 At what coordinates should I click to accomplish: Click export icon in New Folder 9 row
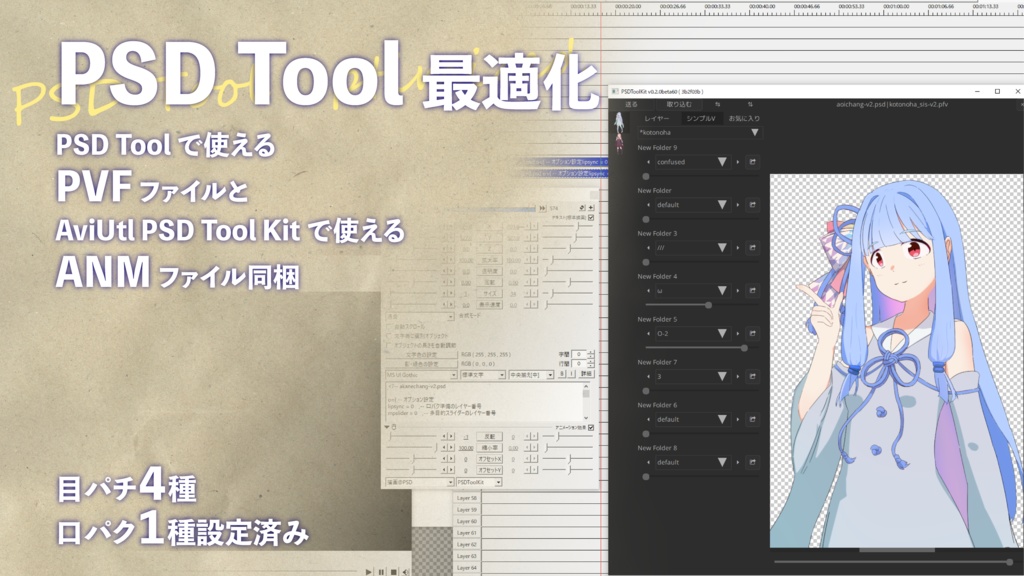(752, 162)
